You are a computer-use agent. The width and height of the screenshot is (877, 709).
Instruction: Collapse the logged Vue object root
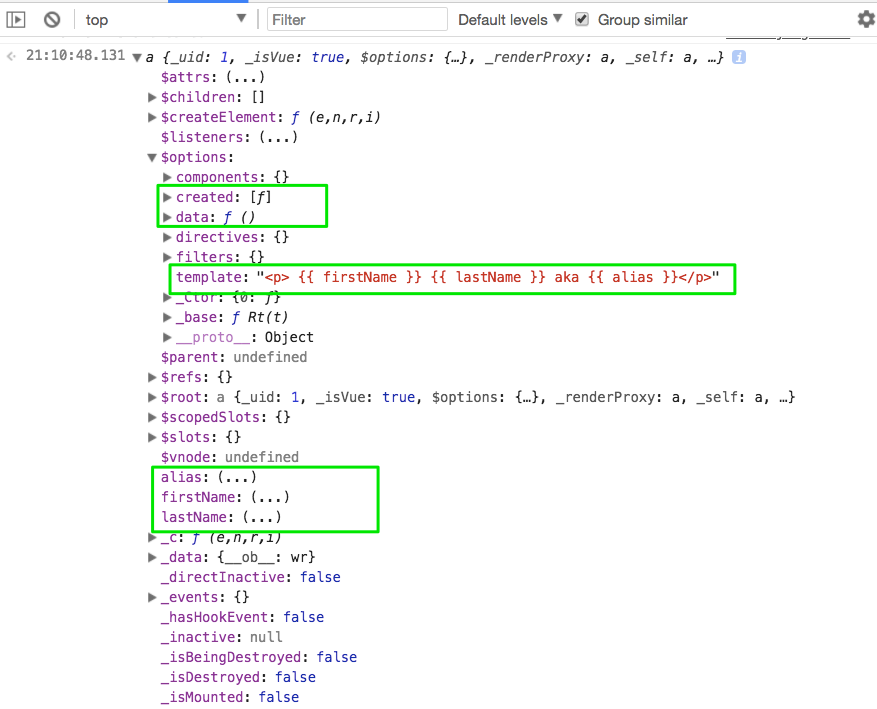coord(137,57)
